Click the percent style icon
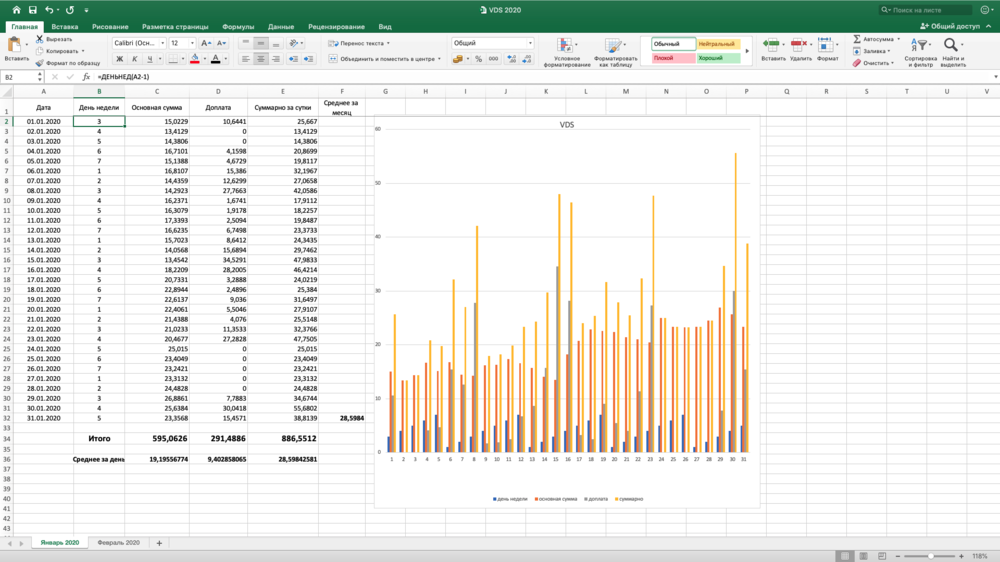1000x562 pixels. 479,59
